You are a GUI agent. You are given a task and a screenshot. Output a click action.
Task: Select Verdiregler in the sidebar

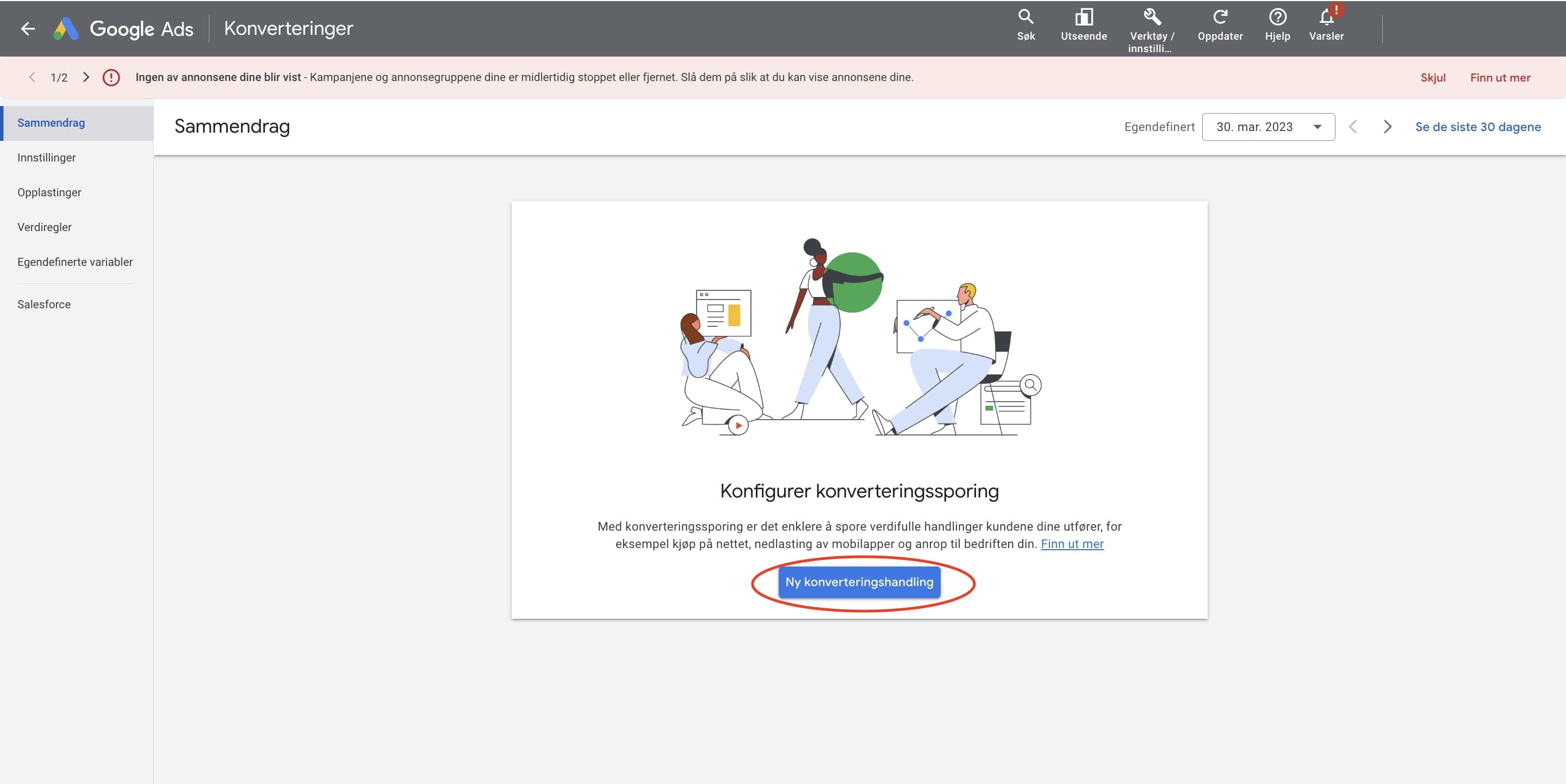tap(45, 227)
